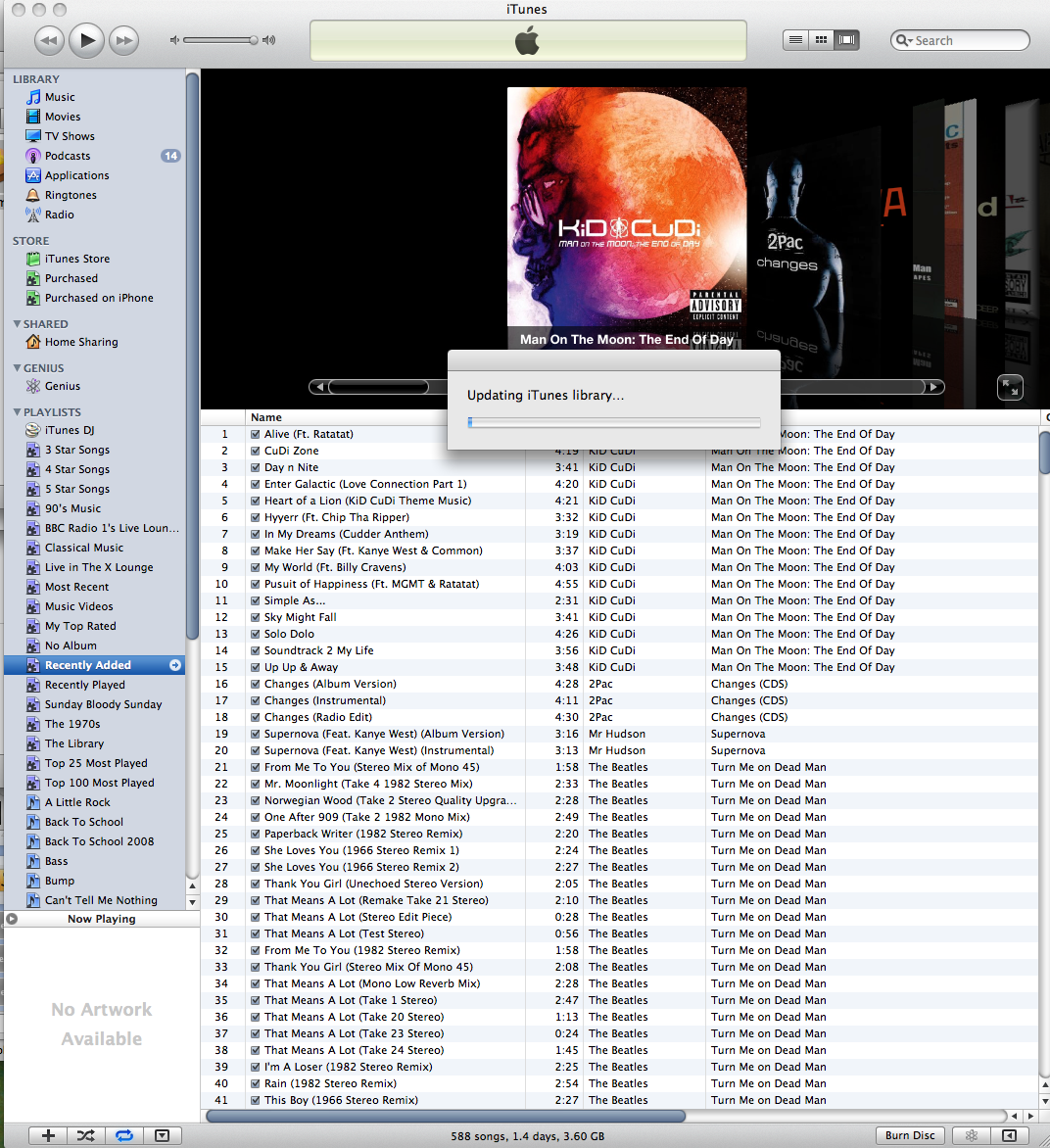Select the Back To School playlist

[84, 822]
